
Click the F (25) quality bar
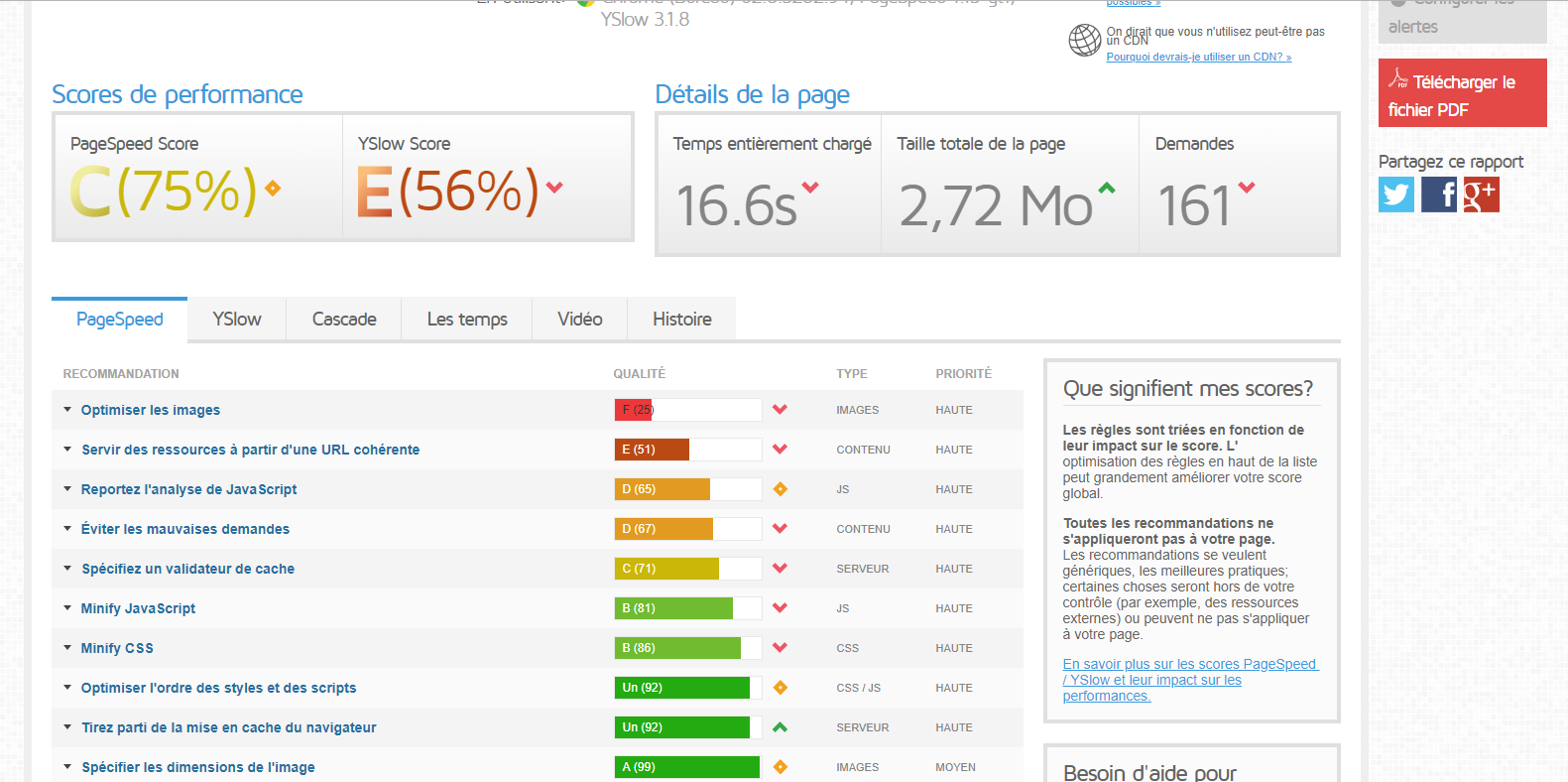(x=688, y=410)
